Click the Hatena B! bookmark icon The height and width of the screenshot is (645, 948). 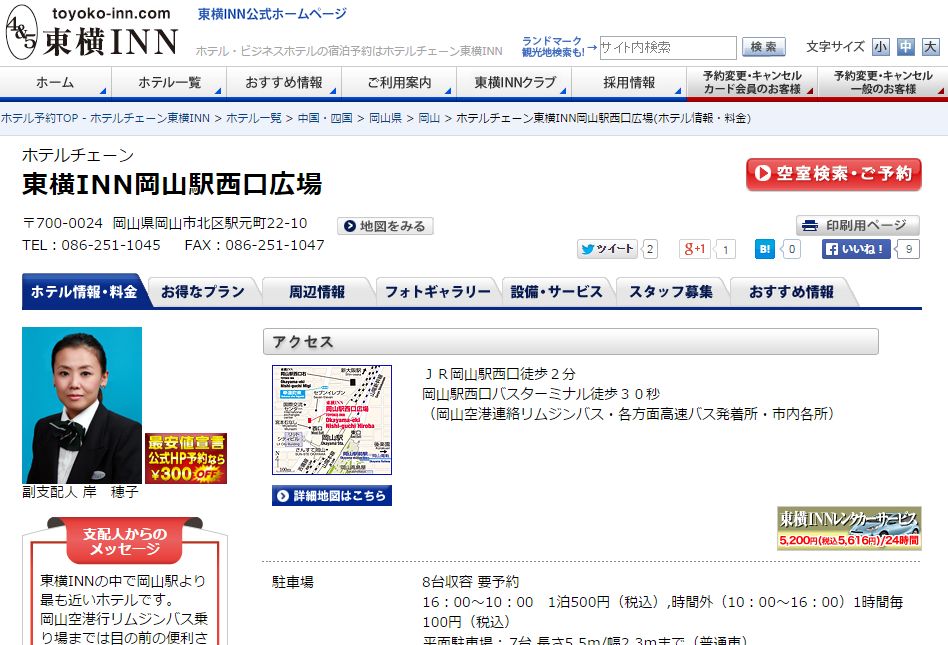(x=765, y=249)
